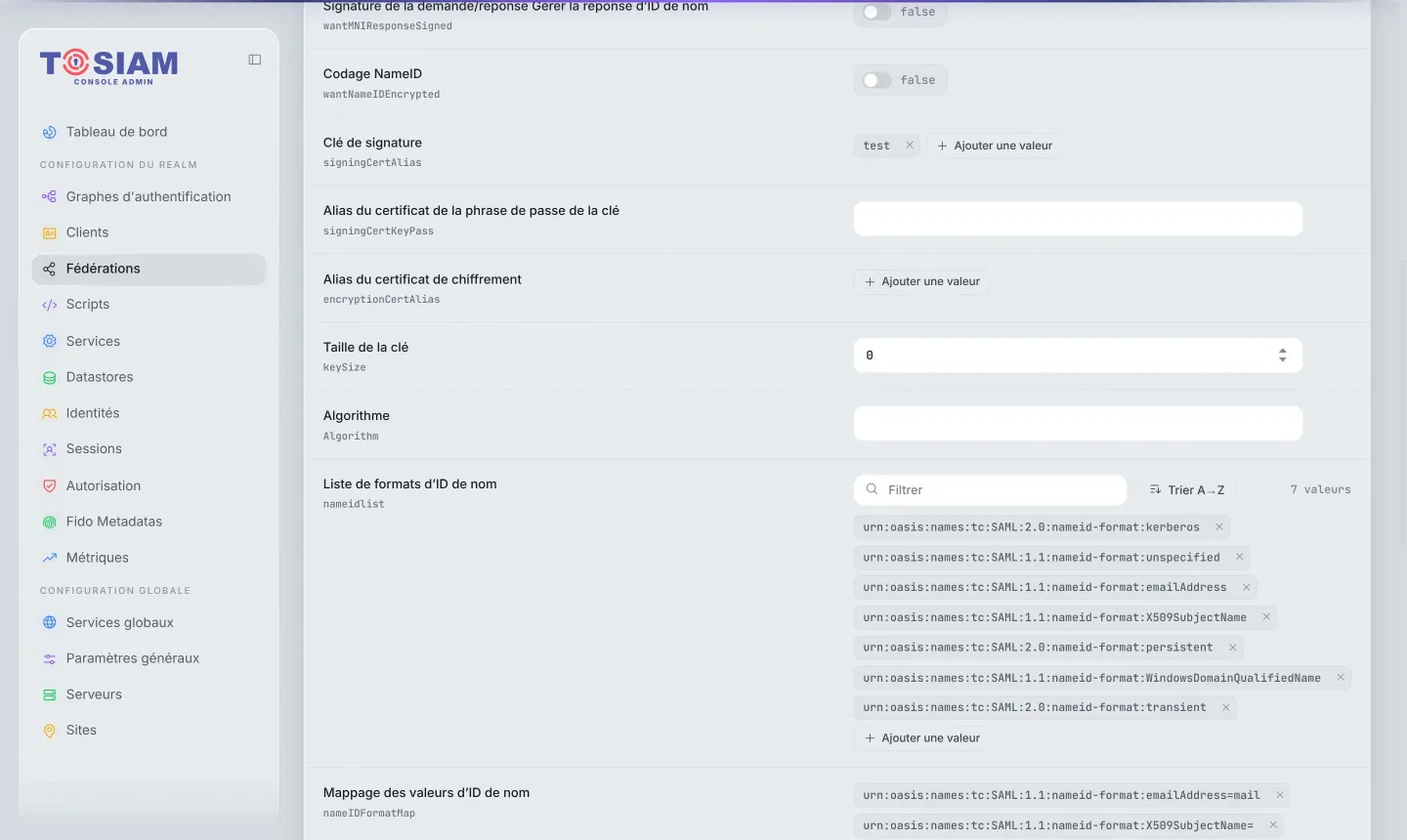Viewport: 1407px width, 840px height.
Task: Toggle the Codage NameID switch
Action: [877, 80]
